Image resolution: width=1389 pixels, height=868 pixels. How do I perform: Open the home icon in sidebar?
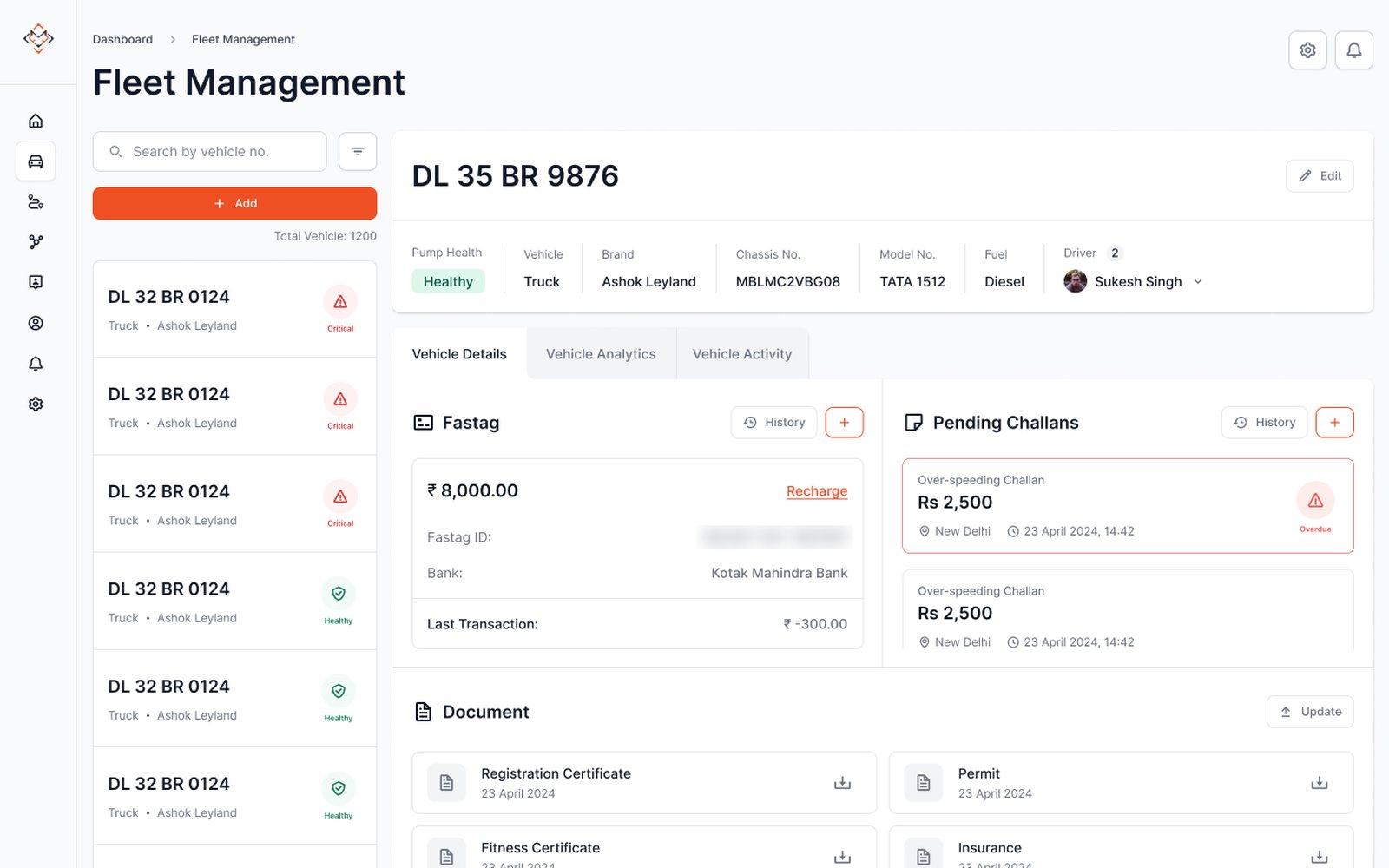36,121
